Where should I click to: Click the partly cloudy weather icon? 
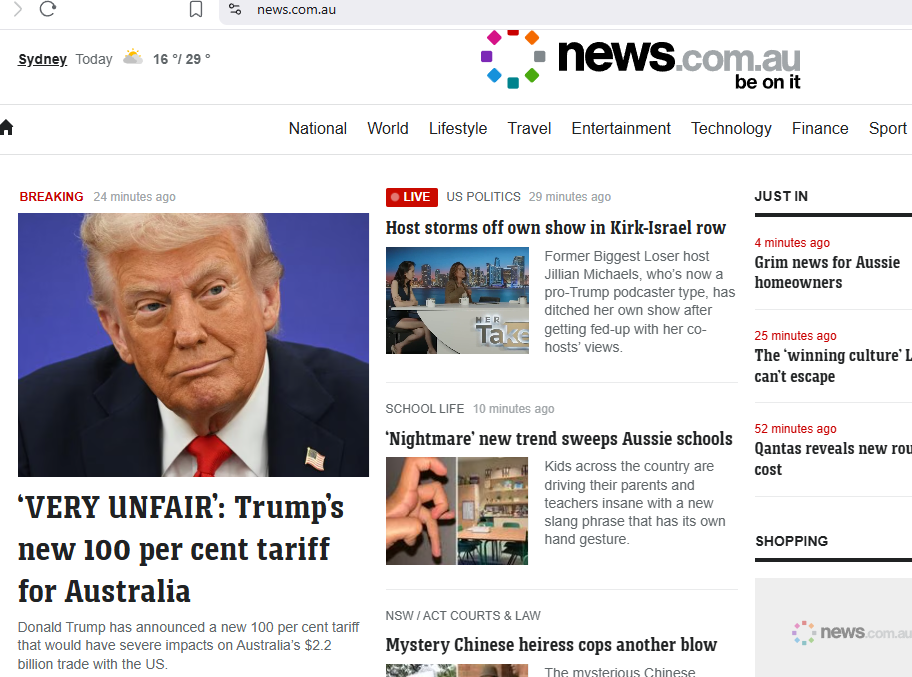133,58
